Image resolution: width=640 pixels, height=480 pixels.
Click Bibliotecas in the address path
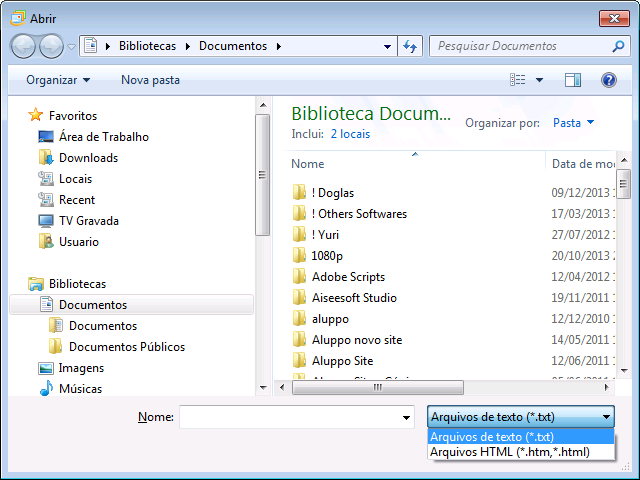point(147,46)
